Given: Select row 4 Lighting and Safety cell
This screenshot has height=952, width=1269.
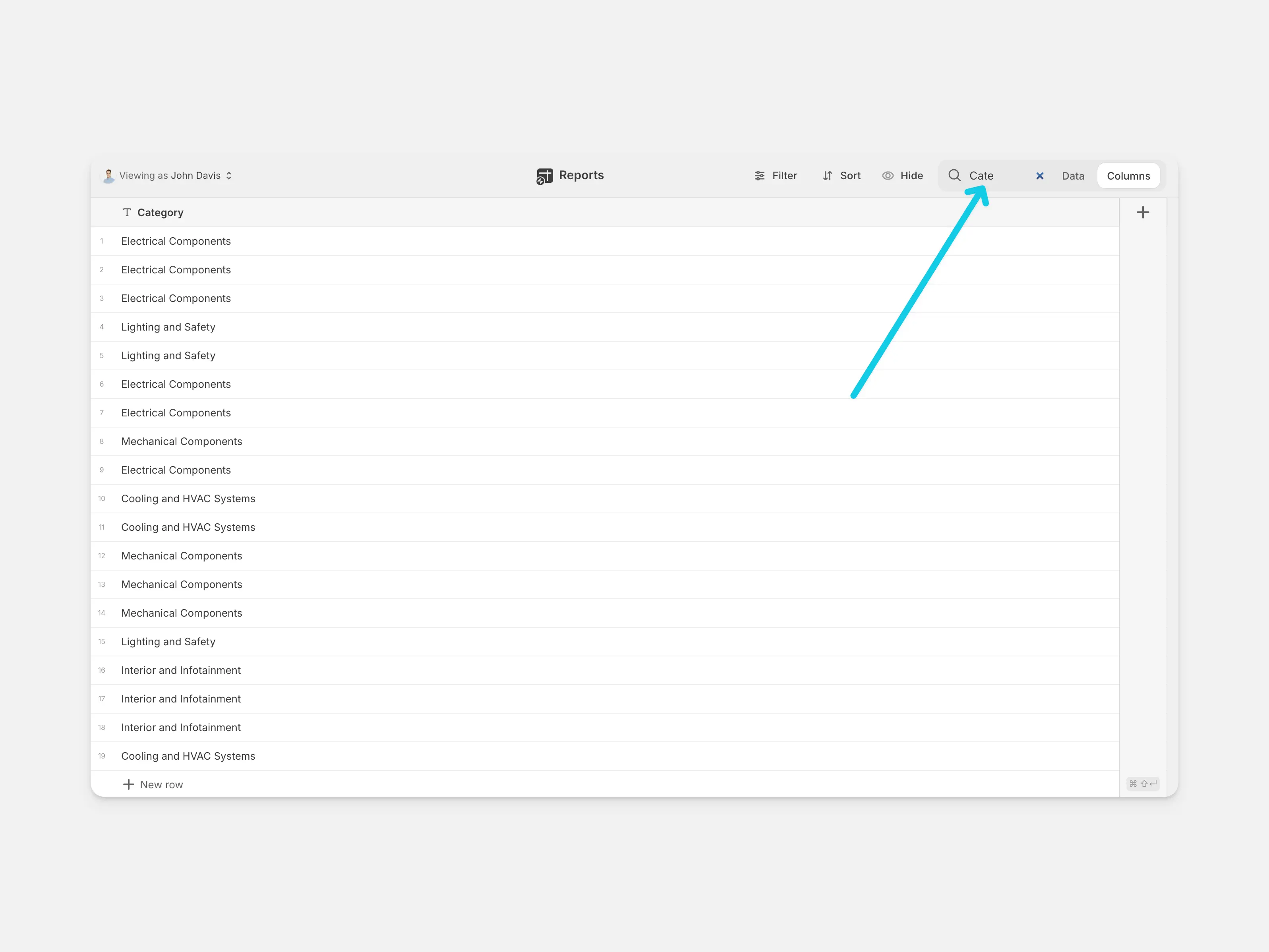Looking at the screenshot, I should [605, 327].
